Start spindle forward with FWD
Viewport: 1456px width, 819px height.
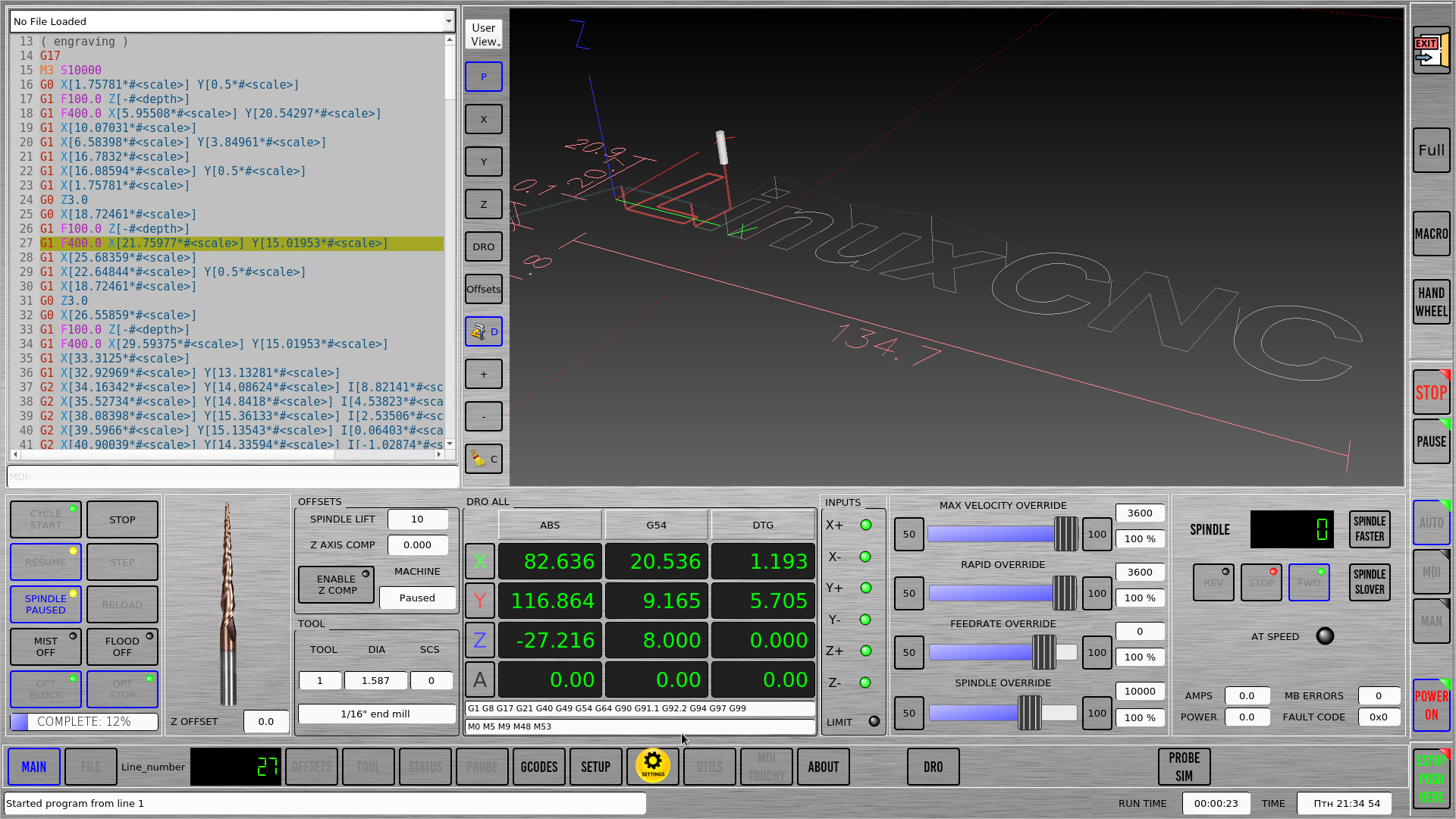pos(1309,582)
